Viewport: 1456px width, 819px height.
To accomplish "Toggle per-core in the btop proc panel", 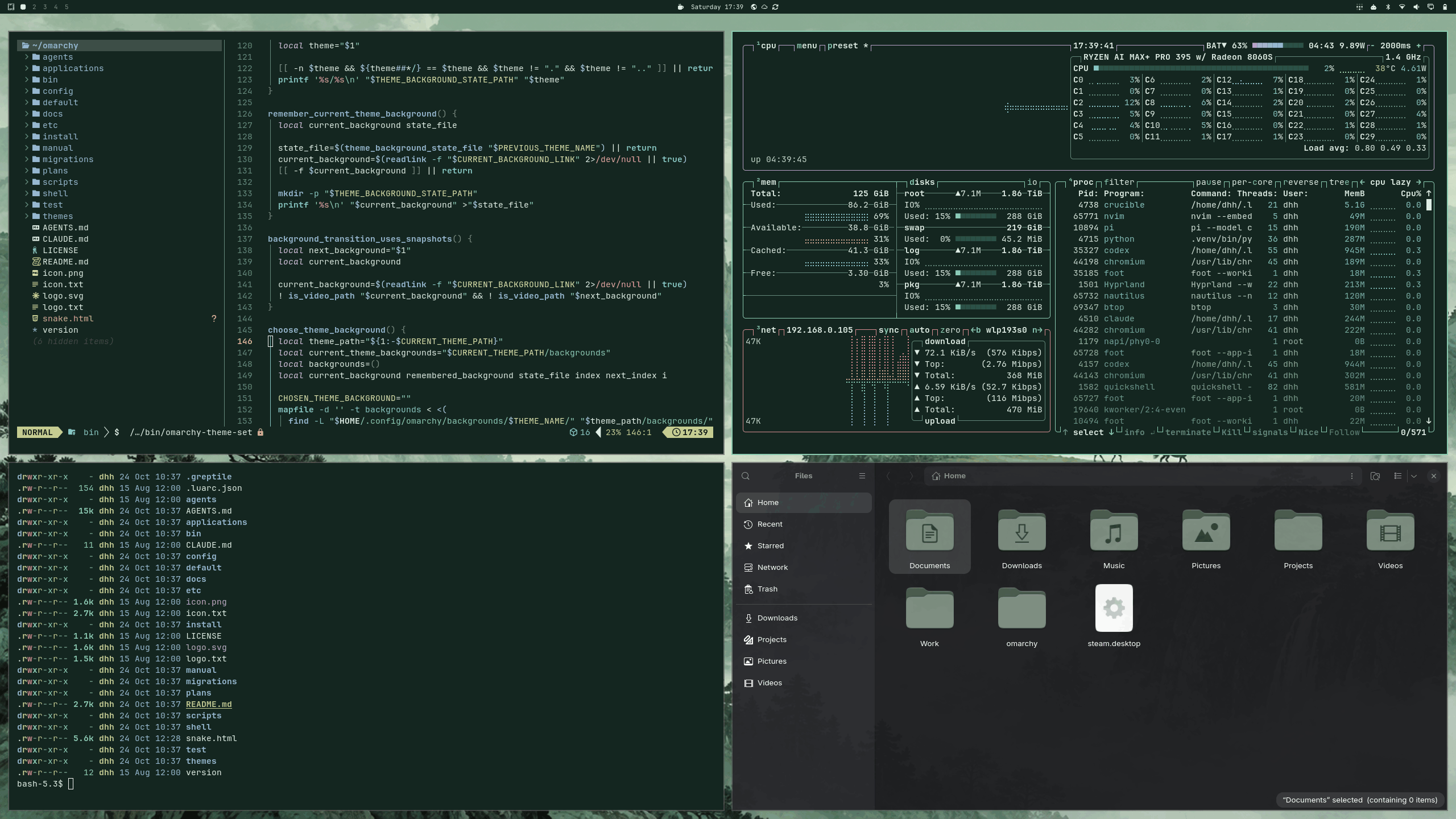I will tap(1252, 182).
